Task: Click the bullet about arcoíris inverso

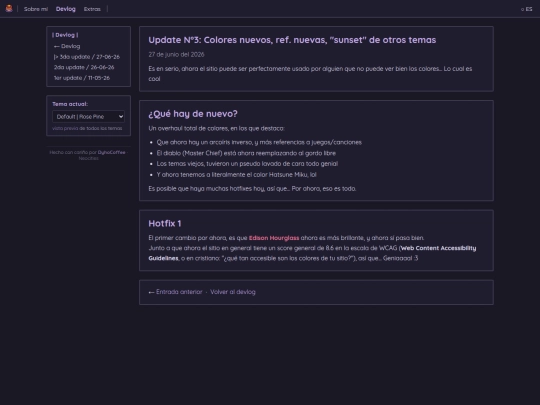Action: pyautogui.click(x=259, y=142)
